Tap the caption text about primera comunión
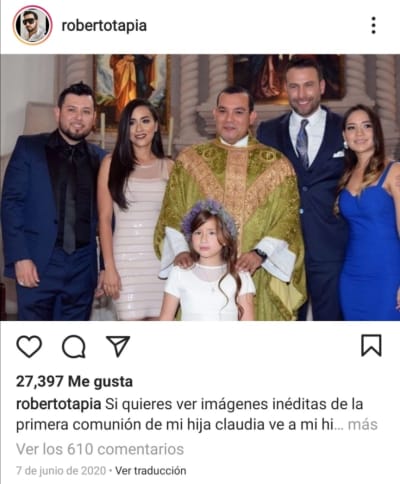The image size is (400, 484). pos(197,414)
